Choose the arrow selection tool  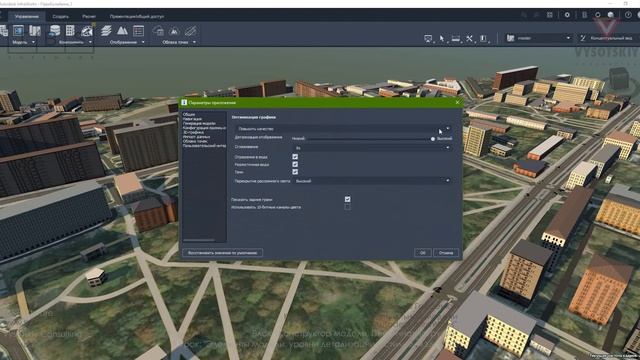pyautogui.click(x=442, y=38)
